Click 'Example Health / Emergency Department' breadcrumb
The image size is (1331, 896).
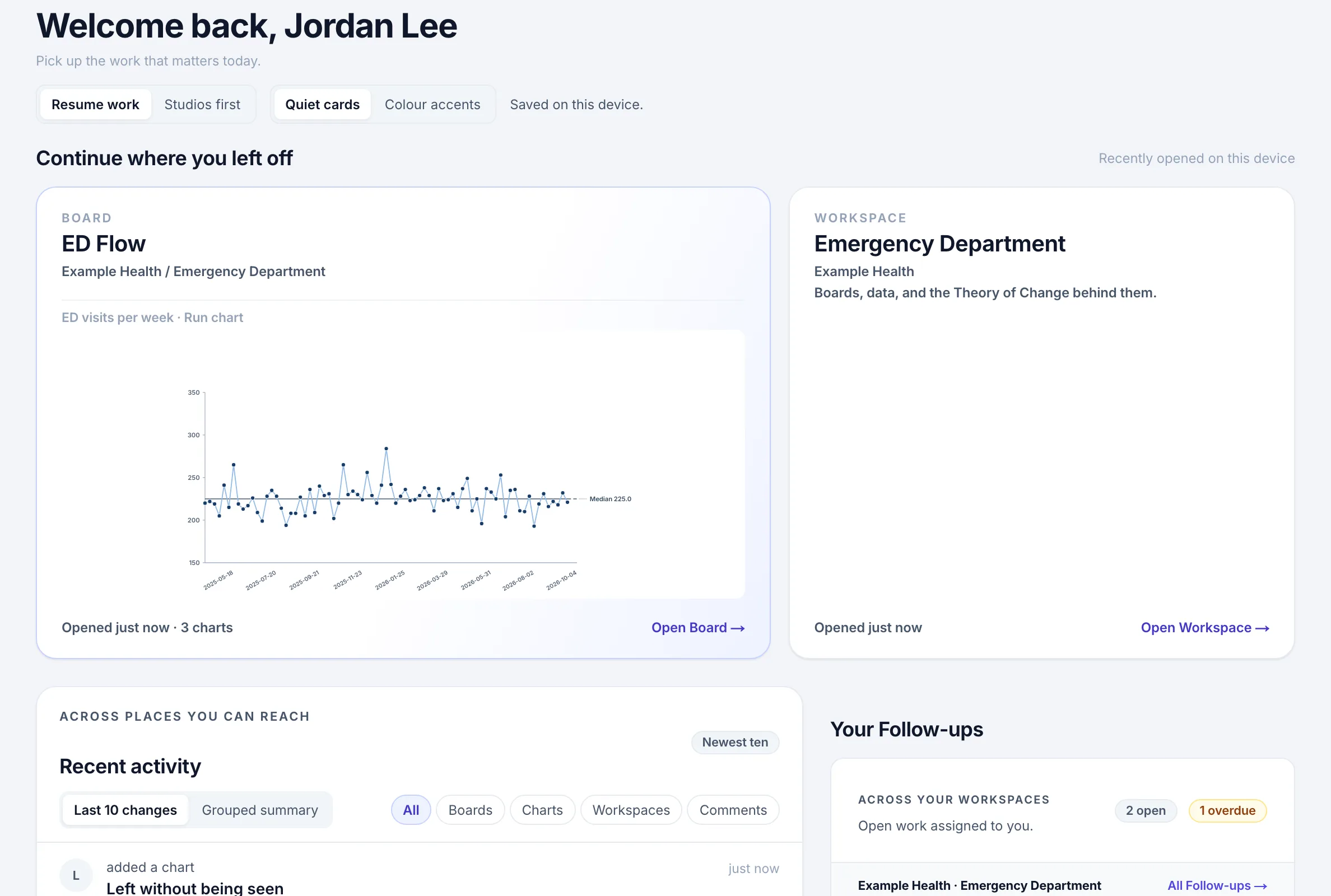[193, 272]
